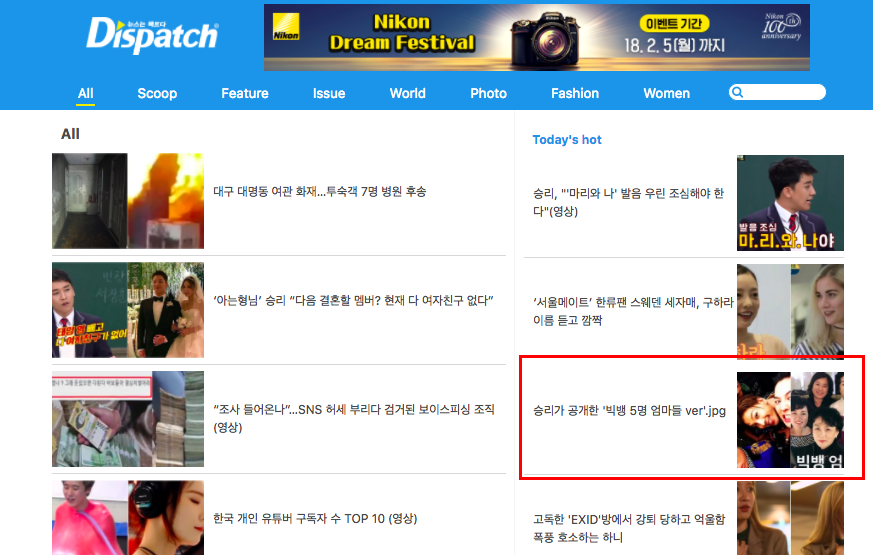This screenshot has width=873, height=555.
Task: Select the All tab in the navigation
Action: pos(85,94)
